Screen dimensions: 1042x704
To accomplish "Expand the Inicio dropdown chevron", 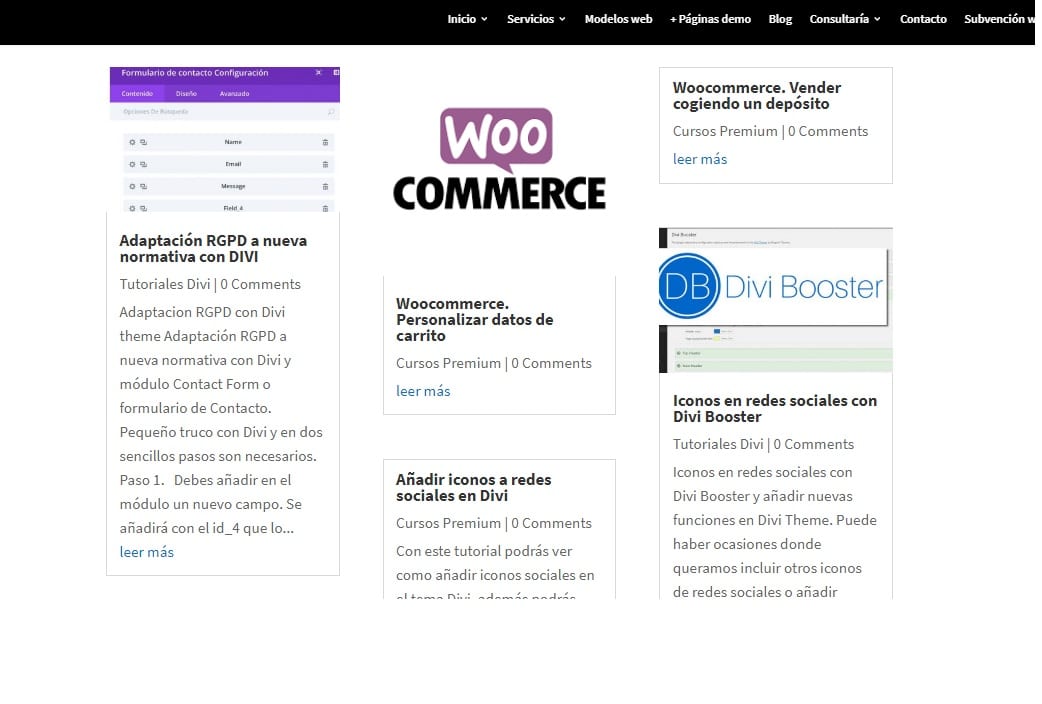I will pos(484,19).
